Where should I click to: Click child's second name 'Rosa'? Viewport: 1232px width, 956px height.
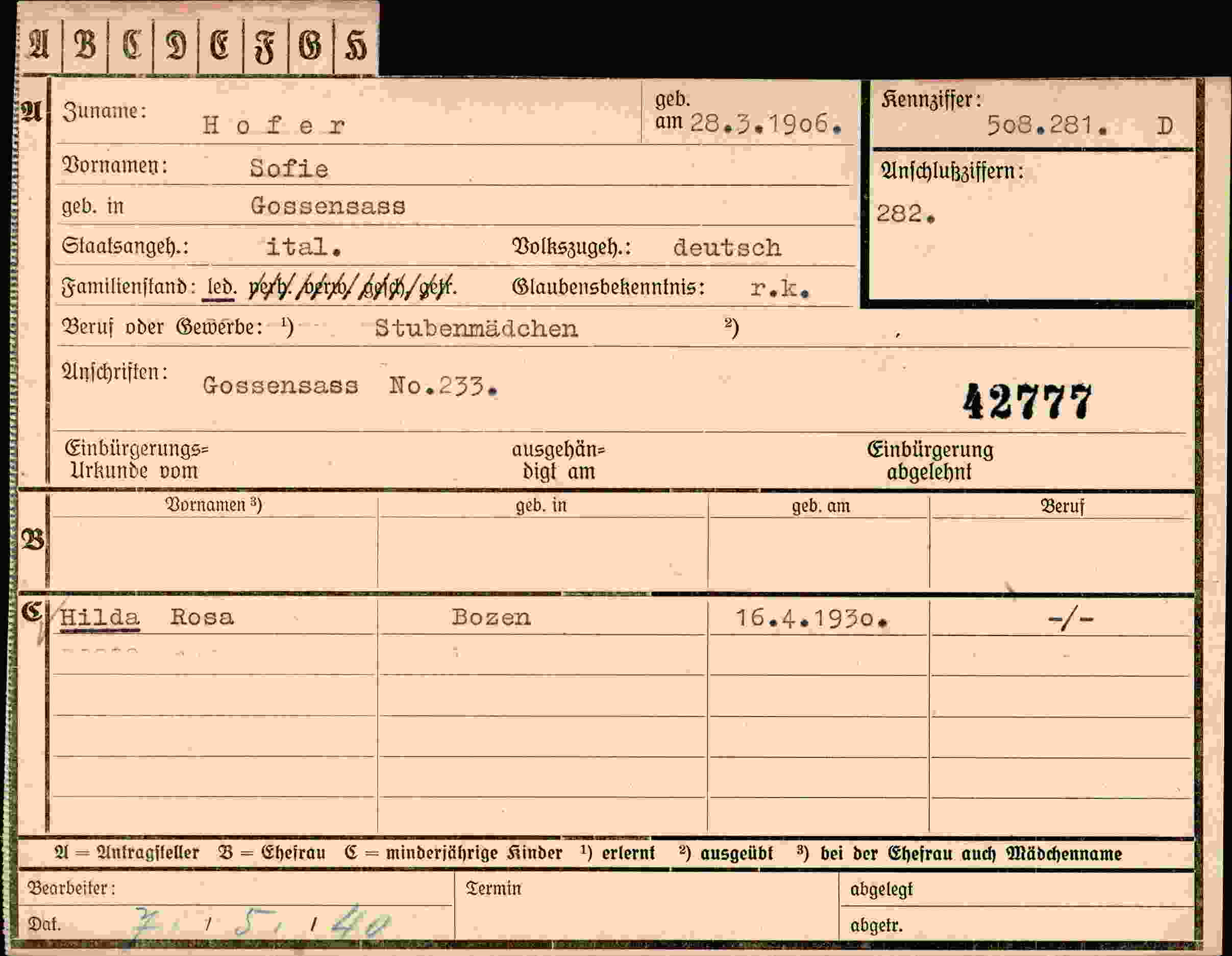202,617
